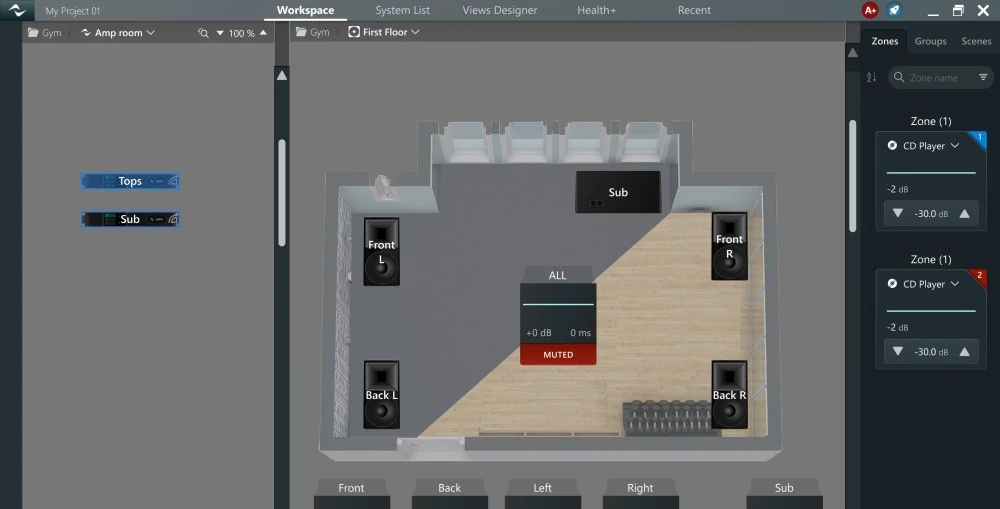Click CD Player source icon in zone 1
The height and width of the screenshot is (509, 1000).
[892, 145]
